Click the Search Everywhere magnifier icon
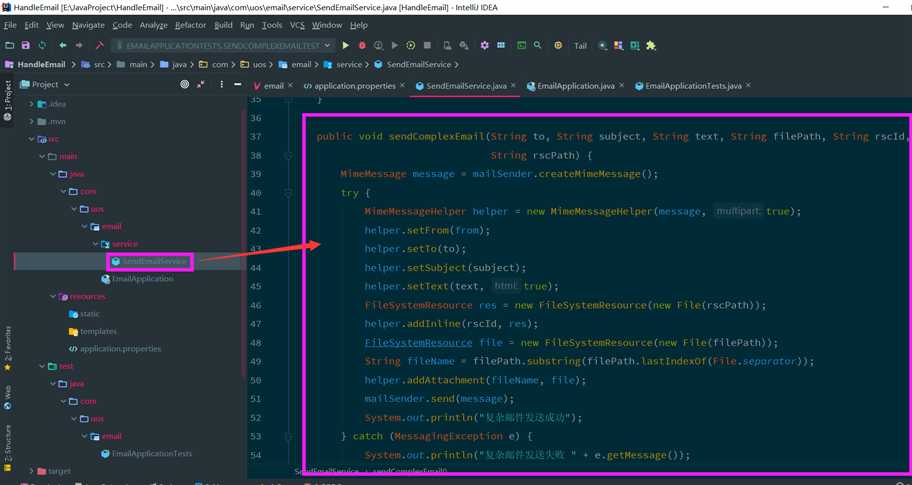 pyautogui.click(x=538, y=45)
